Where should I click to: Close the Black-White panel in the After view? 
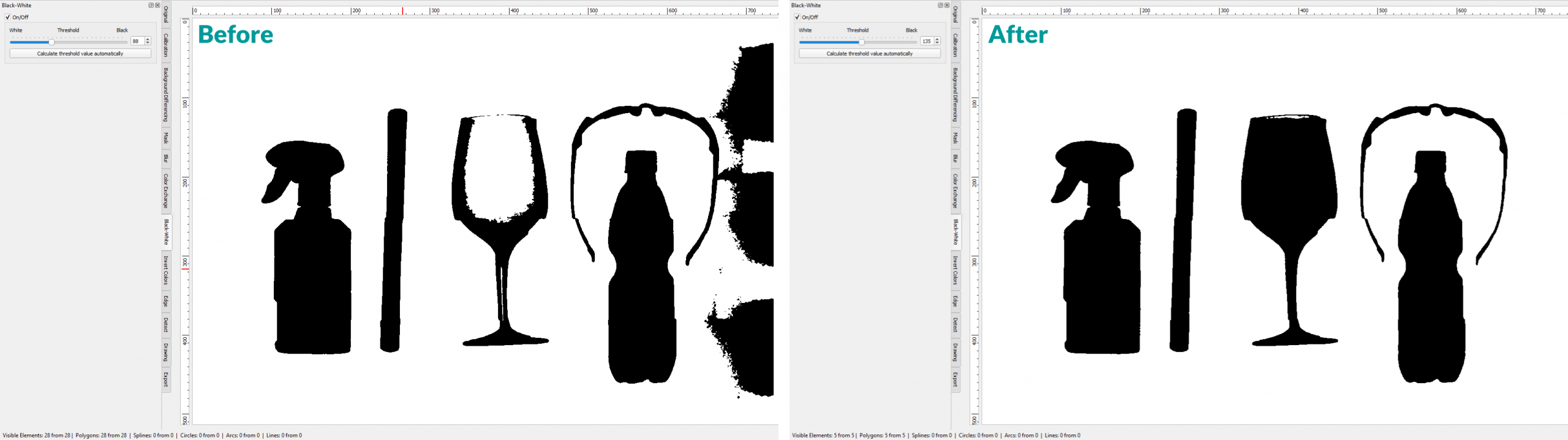pos(947,6)
